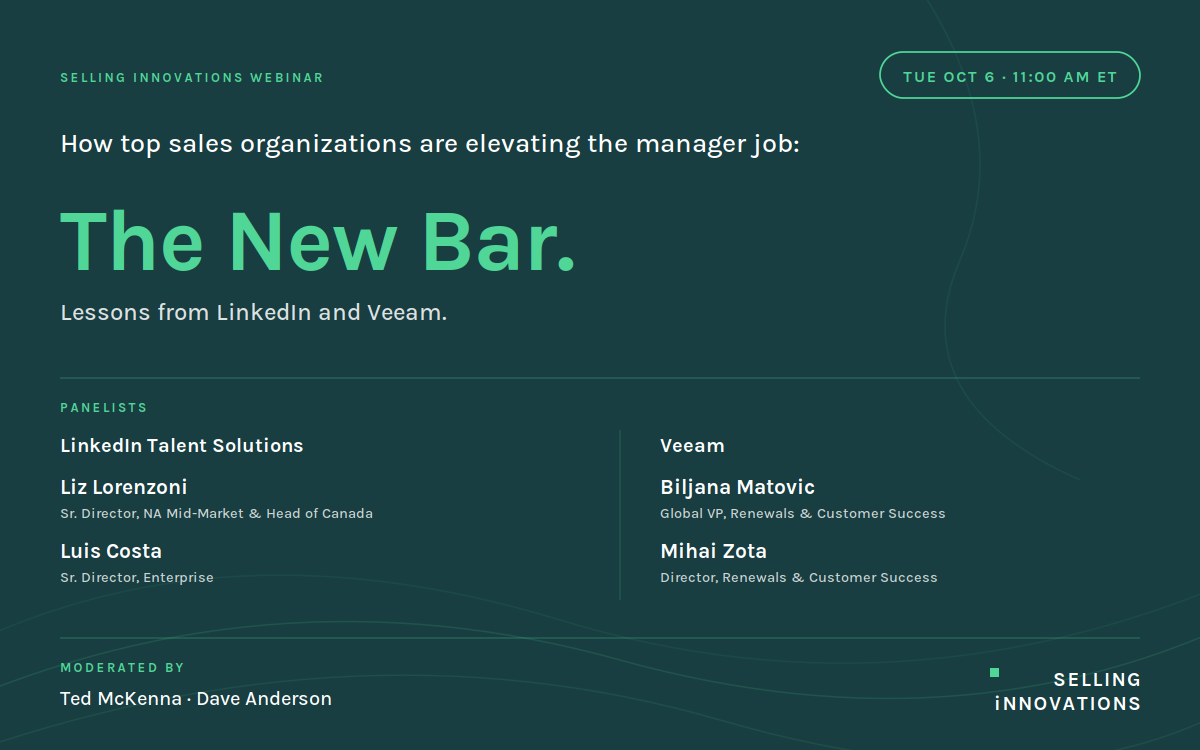
Task: Click 'Sr. Director, Enterprise' title
Action: [137, 577]
